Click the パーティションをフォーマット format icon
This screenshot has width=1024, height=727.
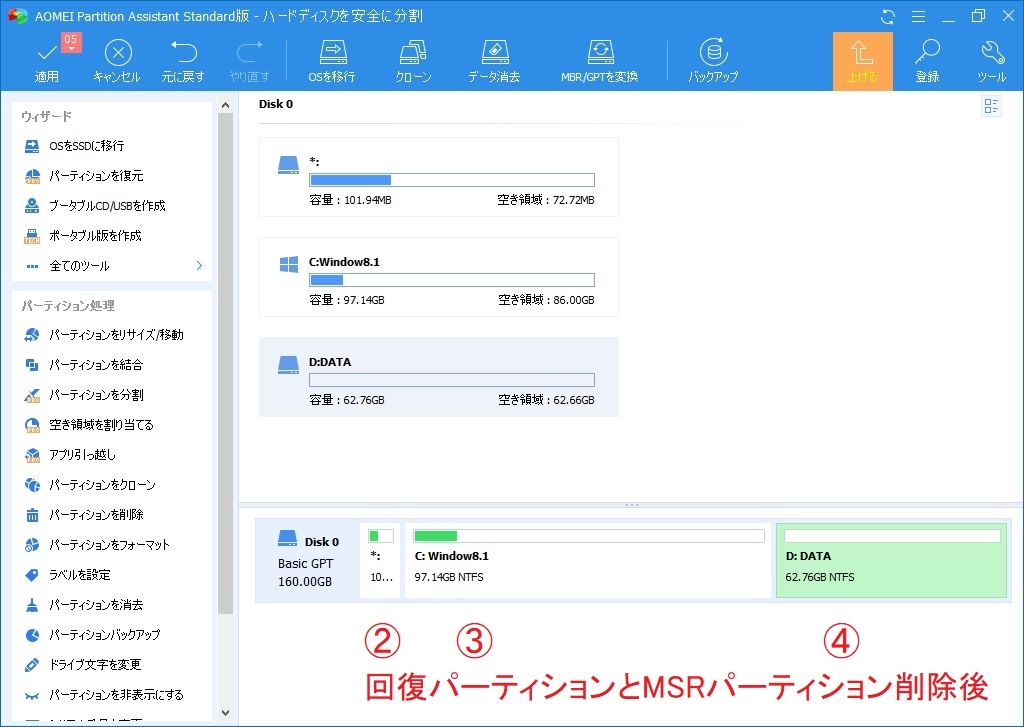point(32,545)
